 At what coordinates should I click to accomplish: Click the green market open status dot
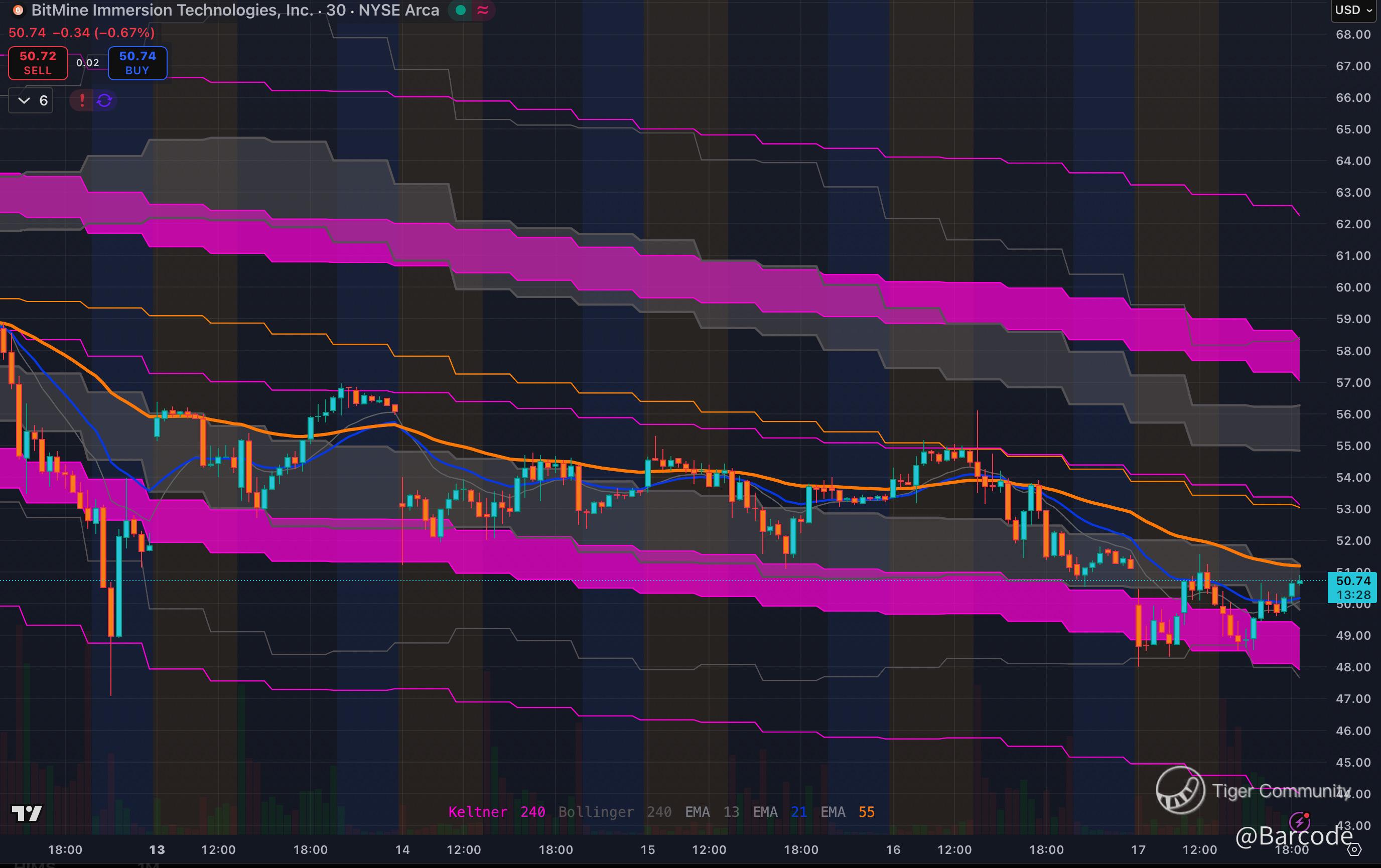[x=461, y=11]
